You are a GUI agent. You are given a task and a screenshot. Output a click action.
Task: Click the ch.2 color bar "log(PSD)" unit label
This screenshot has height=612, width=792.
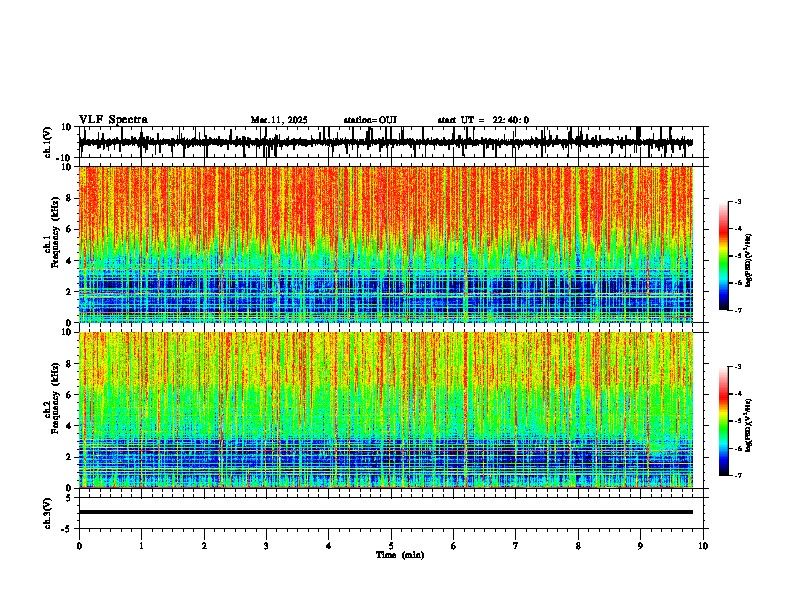point(748,425)
